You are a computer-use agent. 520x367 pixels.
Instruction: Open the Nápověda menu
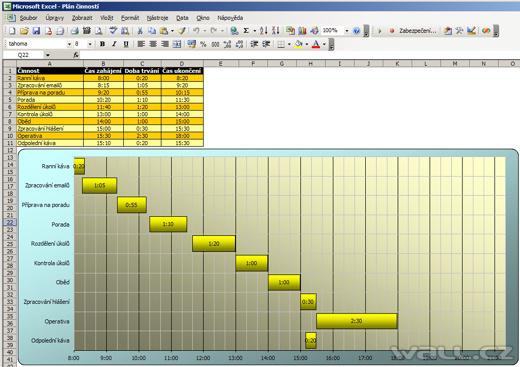click(230, 18)
